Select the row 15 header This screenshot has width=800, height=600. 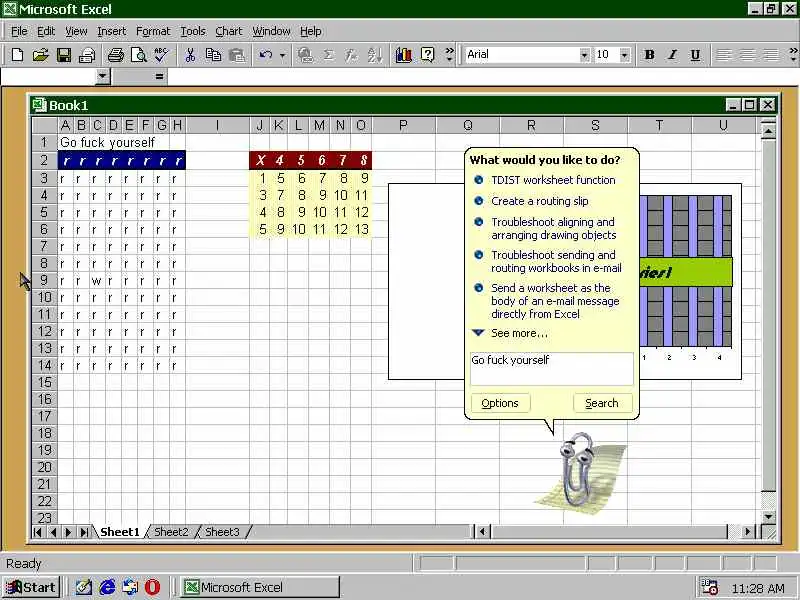pos(44,382)
